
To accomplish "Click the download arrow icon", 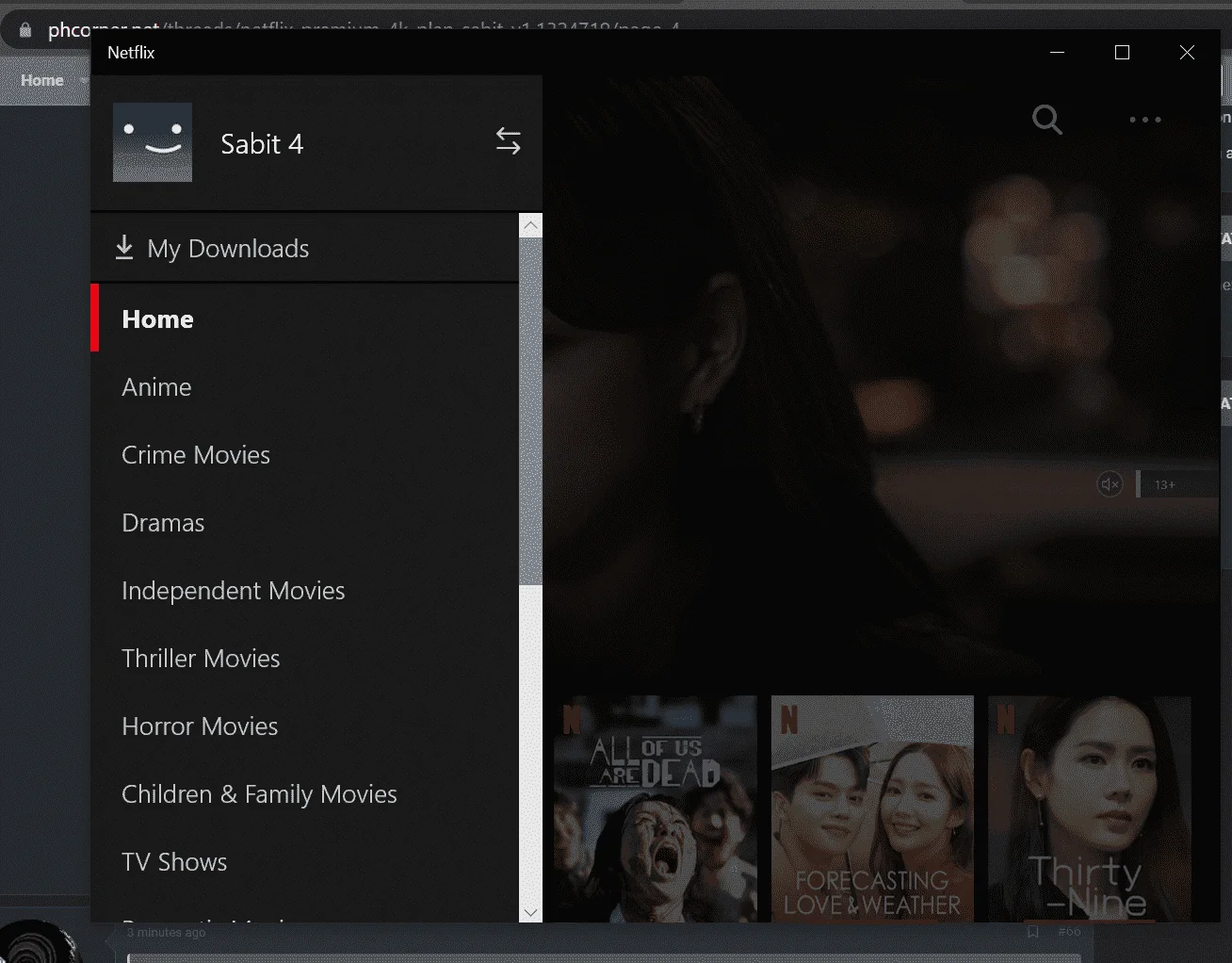I will (124, 247).
